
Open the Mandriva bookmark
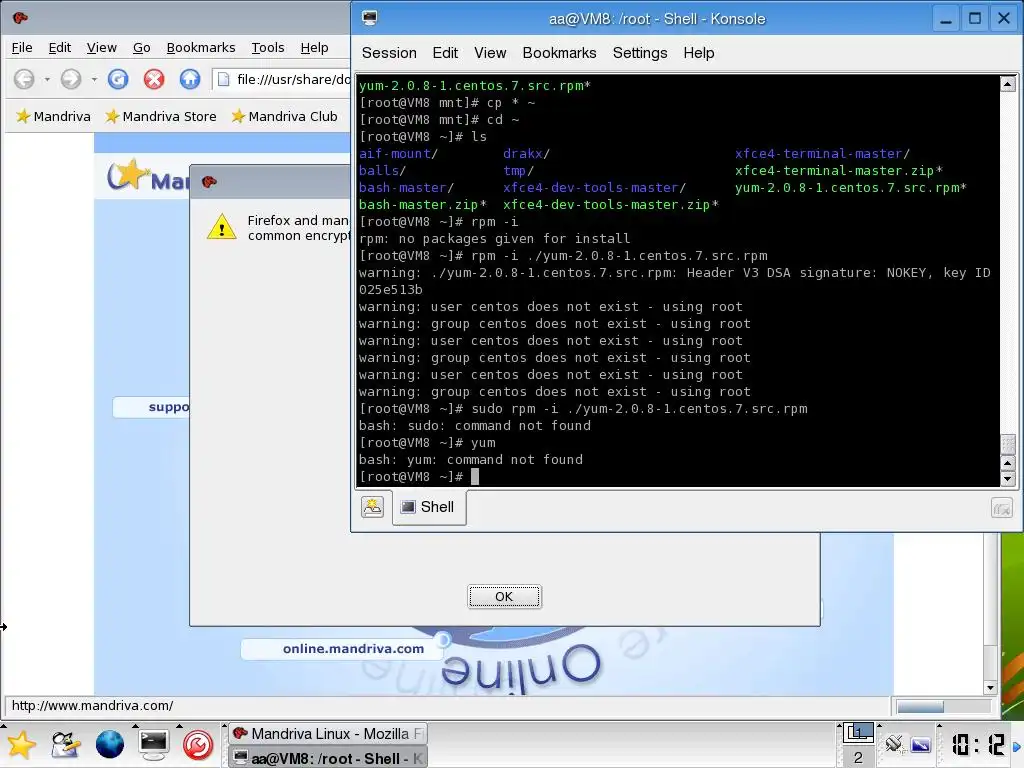click(53, 116)
